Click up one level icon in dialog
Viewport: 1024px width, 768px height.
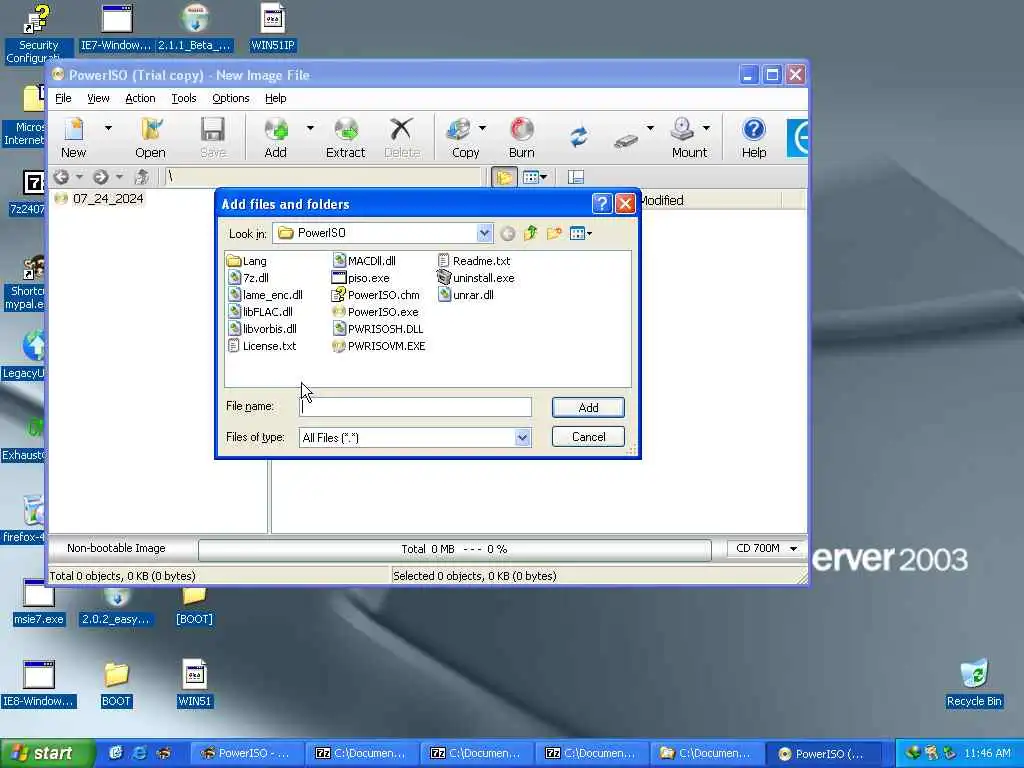[x=530, y=233]
